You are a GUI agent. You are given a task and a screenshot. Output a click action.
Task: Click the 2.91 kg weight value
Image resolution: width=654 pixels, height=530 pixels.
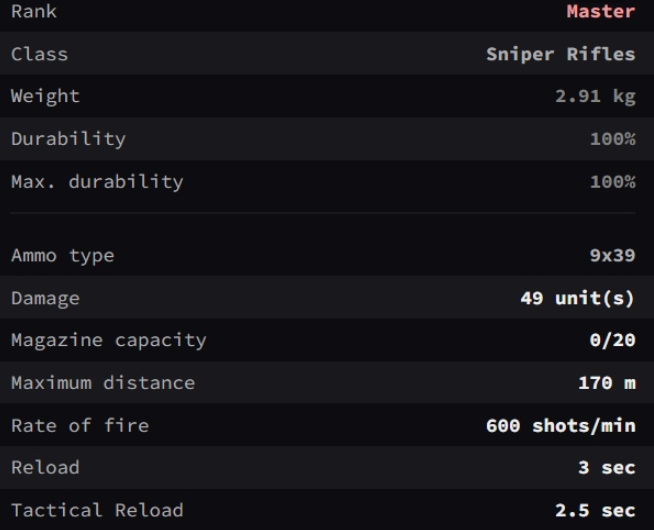tap(595, 96)
